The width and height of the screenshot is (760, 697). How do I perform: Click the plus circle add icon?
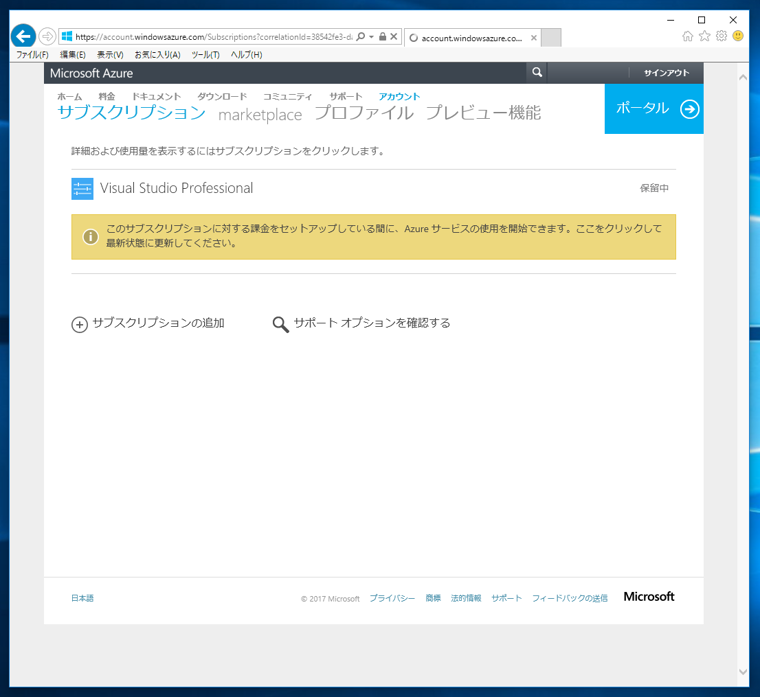pyautogui.click(x=79, y=324)
